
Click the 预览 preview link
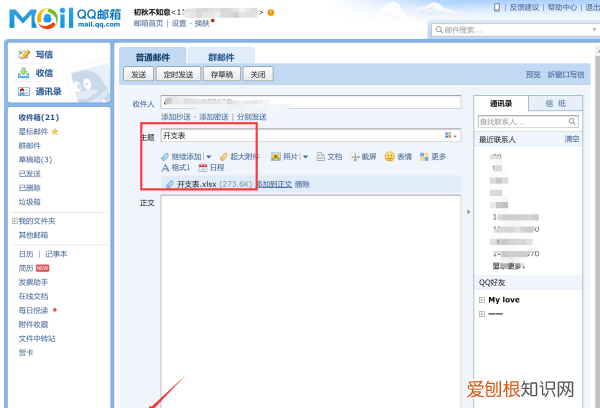click(x=533, y=75)
